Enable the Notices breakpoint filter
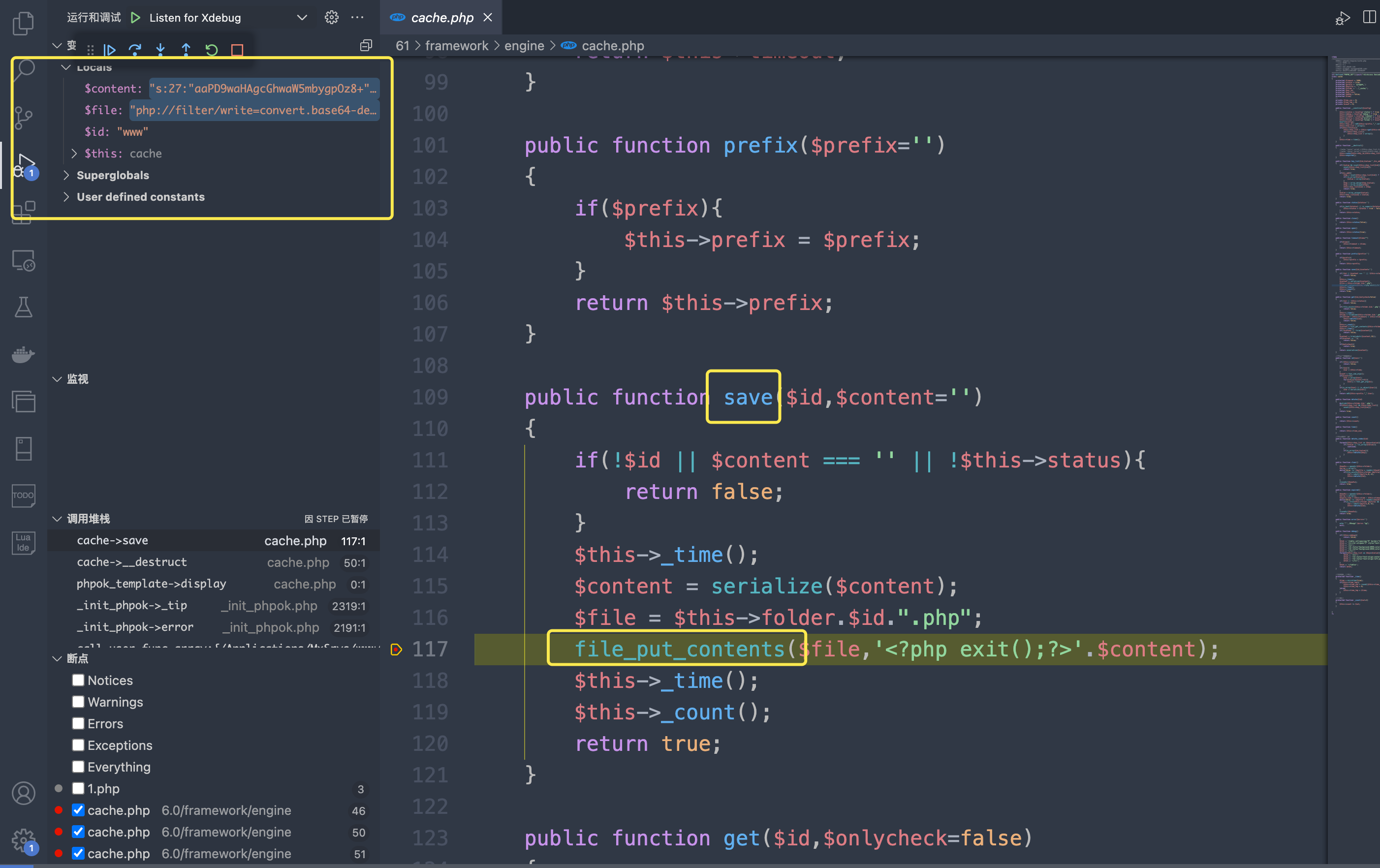 point(79,680)
